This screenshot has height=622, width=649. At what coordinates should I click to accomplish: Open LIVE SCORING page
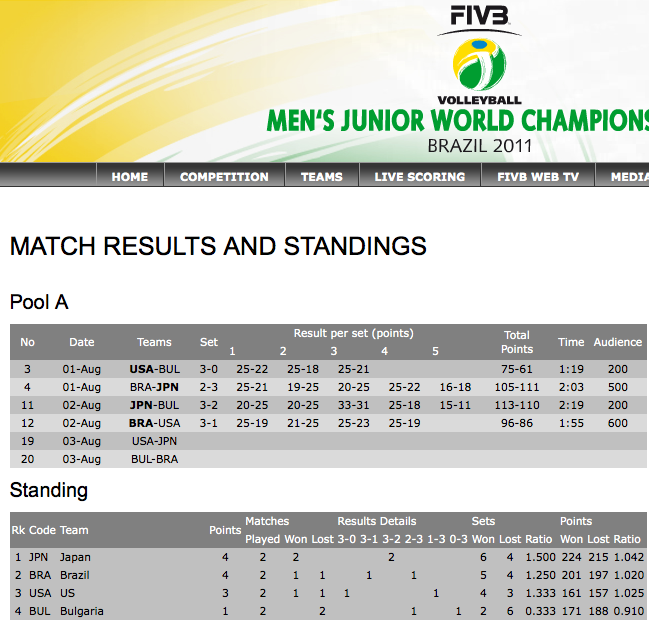tap(419, 177)
